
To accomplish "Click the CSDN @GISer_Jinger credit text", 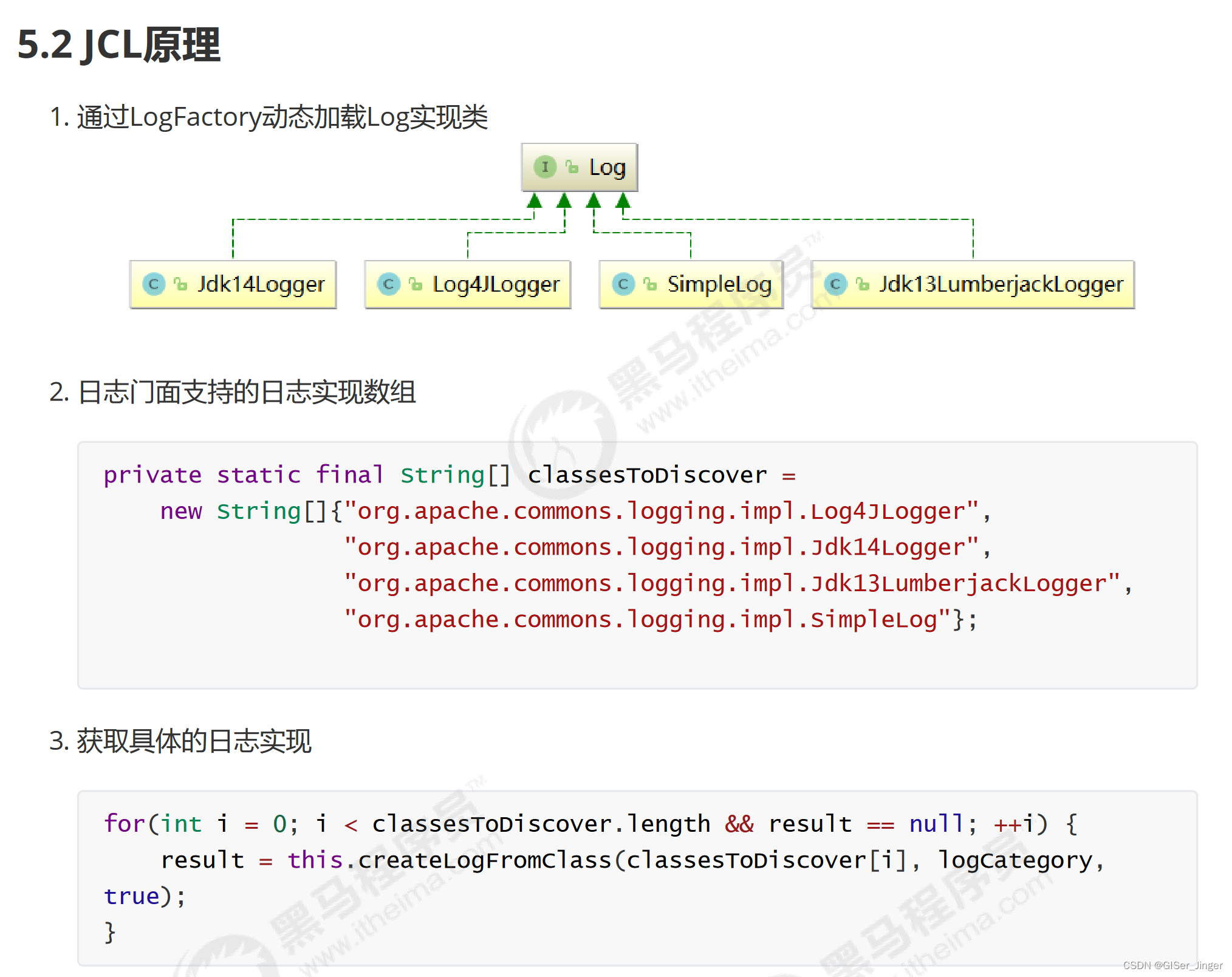I will [1172, 965].
